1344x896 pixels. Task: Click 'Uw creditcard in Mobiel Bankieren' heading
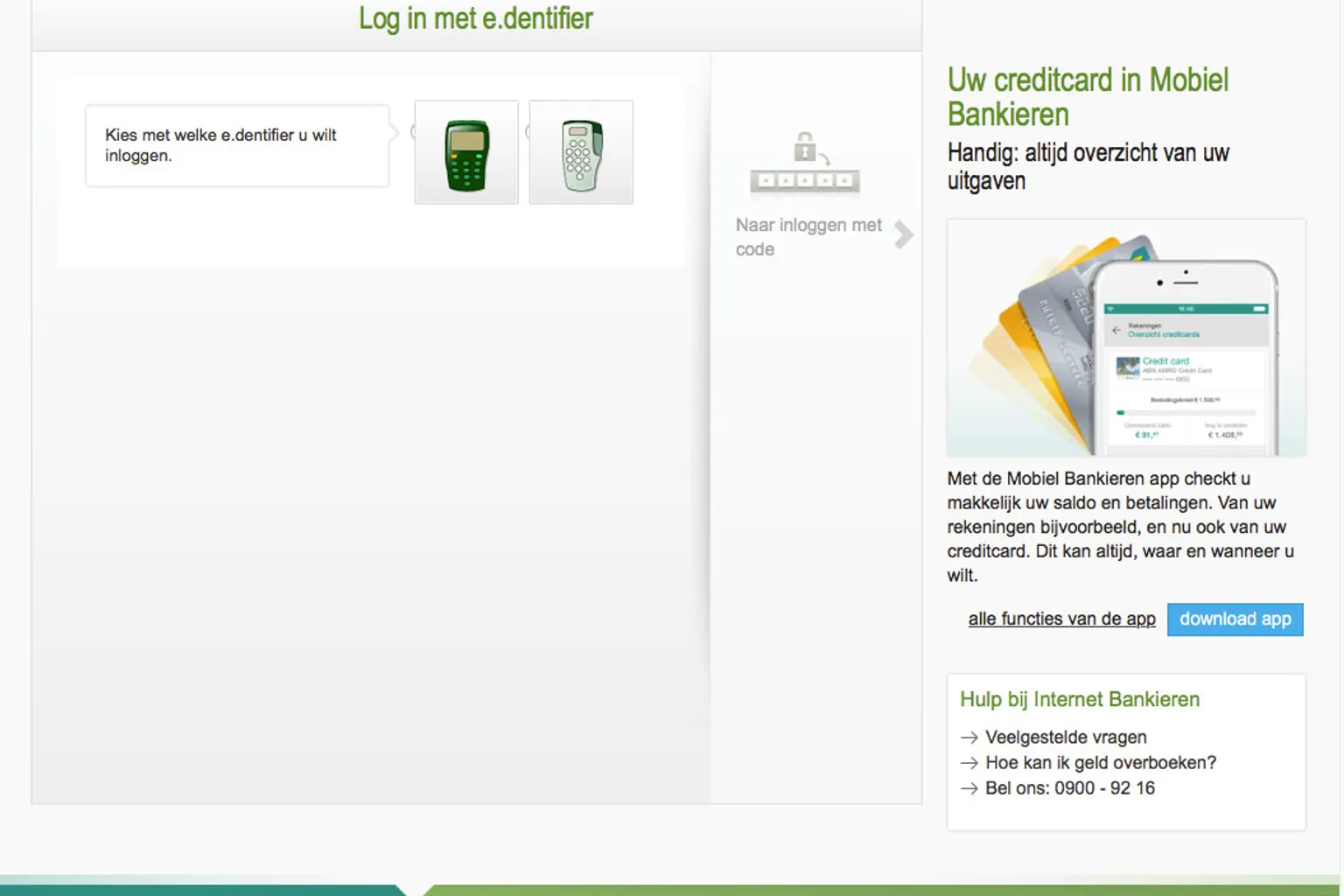[1088, 96]
